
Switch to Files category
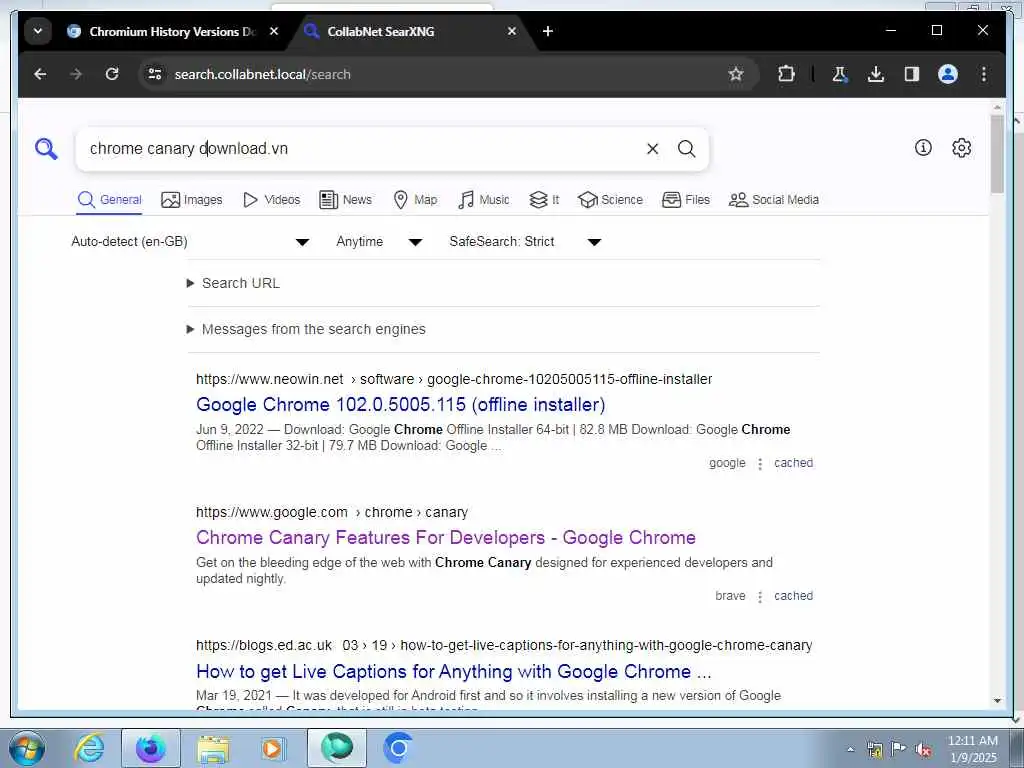click(x=686, y=200)
